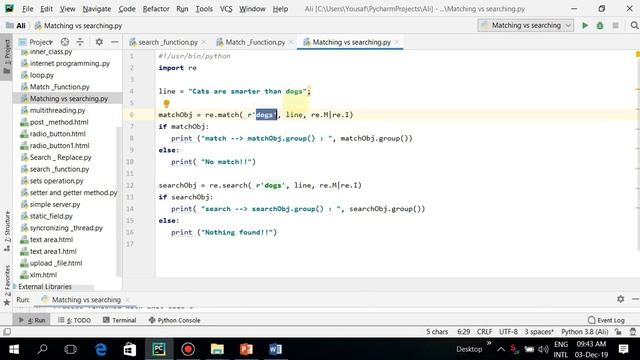Click the lock read-only icon in status bar
The image size is (640, 360).
point(619,332)
